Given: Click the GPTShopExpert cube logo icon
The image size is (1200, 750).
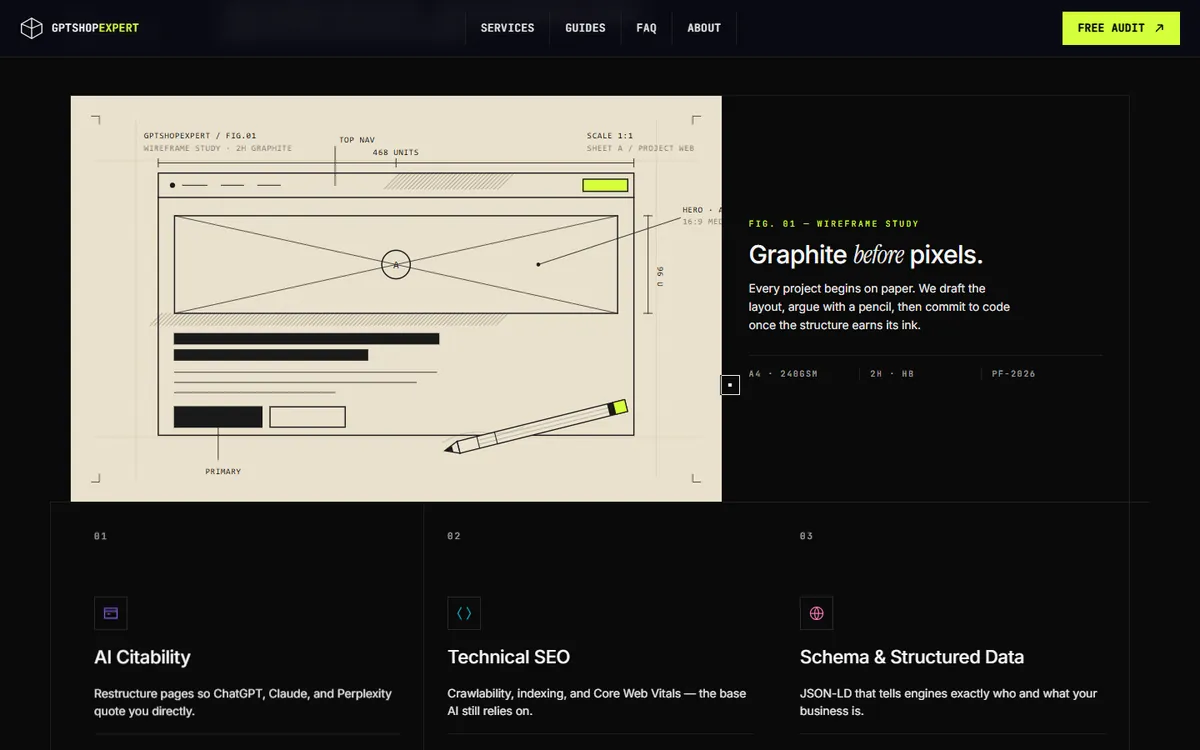Looking at the screenshot, I should (x=32, y=28).
